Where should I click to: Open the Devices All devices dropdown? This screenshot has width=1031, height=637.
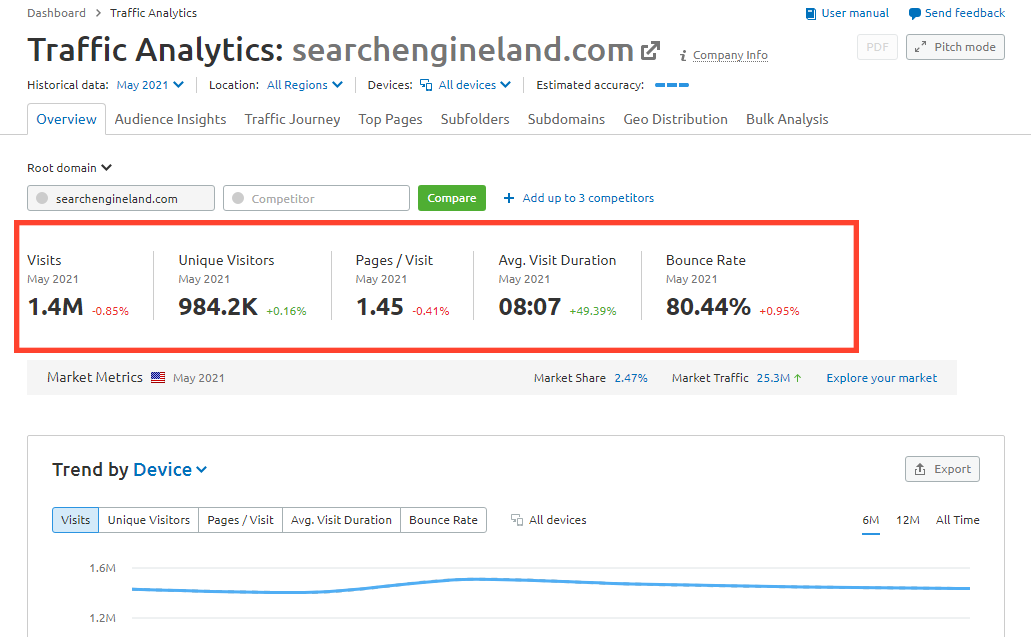tap(466, 85)
